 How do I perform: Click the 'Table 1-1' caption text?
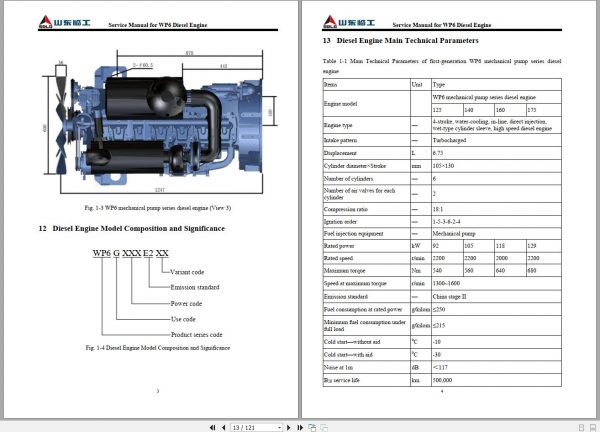pos(442,66)
